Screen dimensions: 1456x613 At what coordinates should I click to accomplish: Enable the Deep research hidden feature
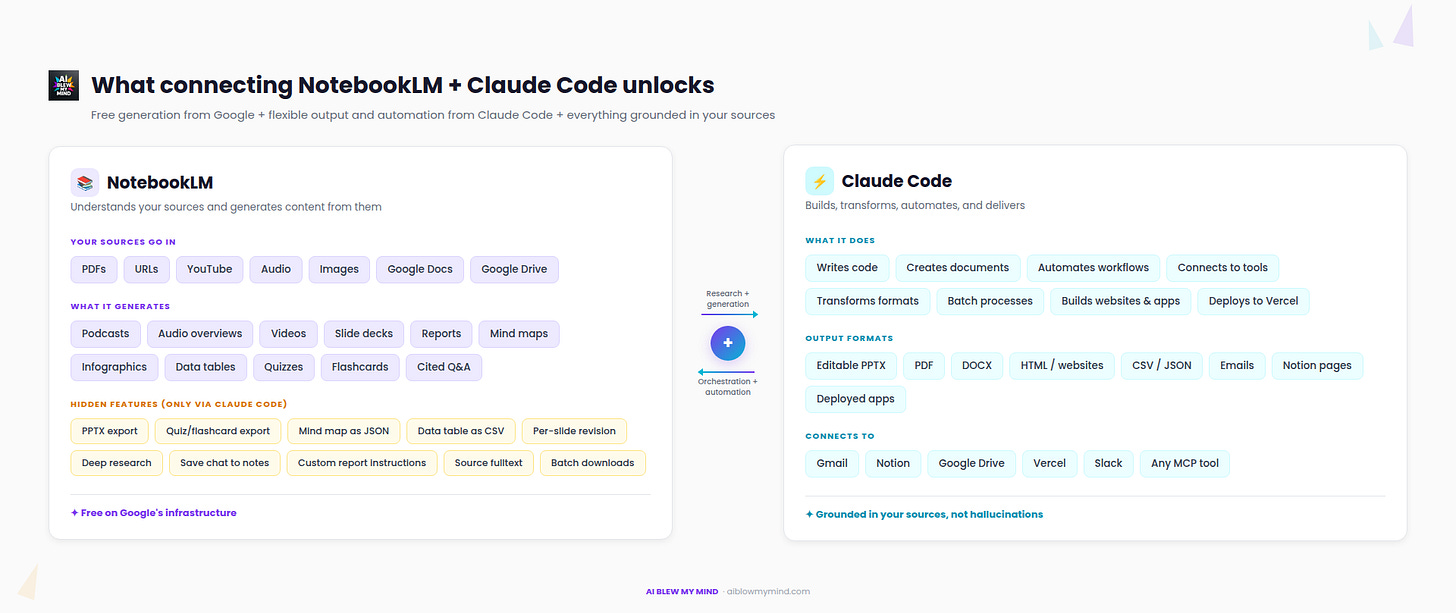click(x=116, y=462)
